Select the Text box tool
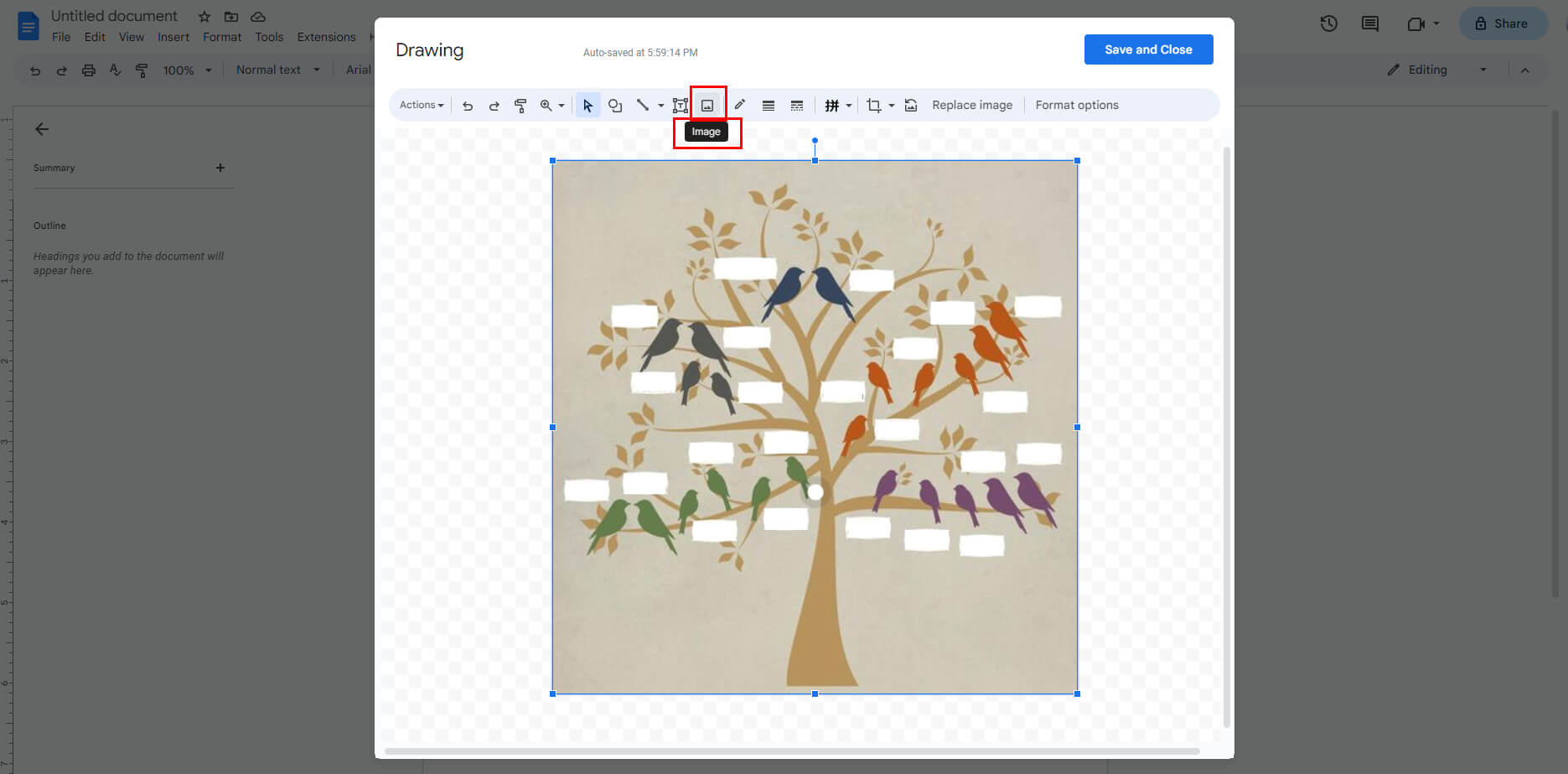The width and height of the screenshot is (1568, 774). coord(681,106)
